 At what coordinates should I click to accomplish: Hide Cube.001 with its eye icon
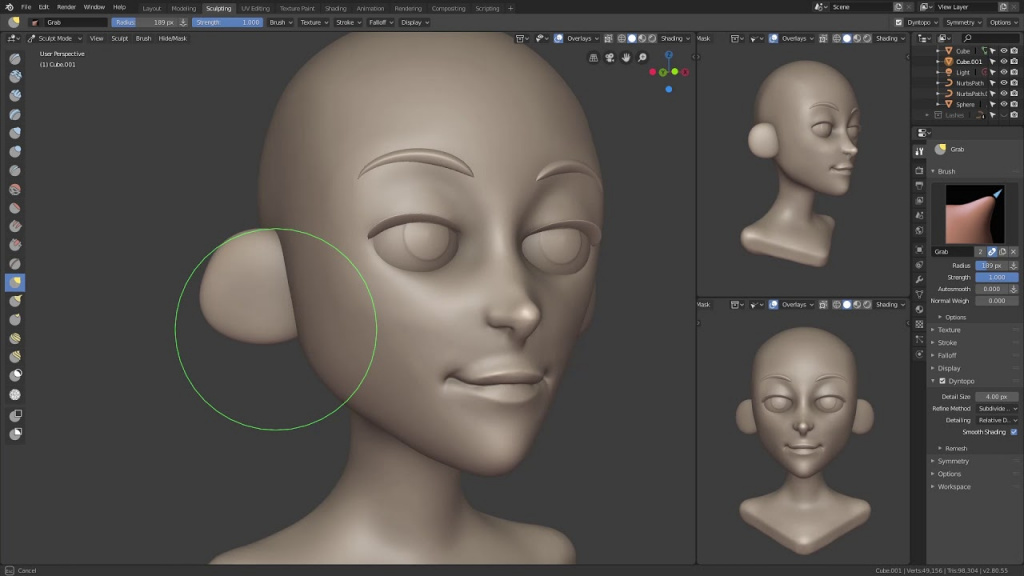pos(1004,61)
